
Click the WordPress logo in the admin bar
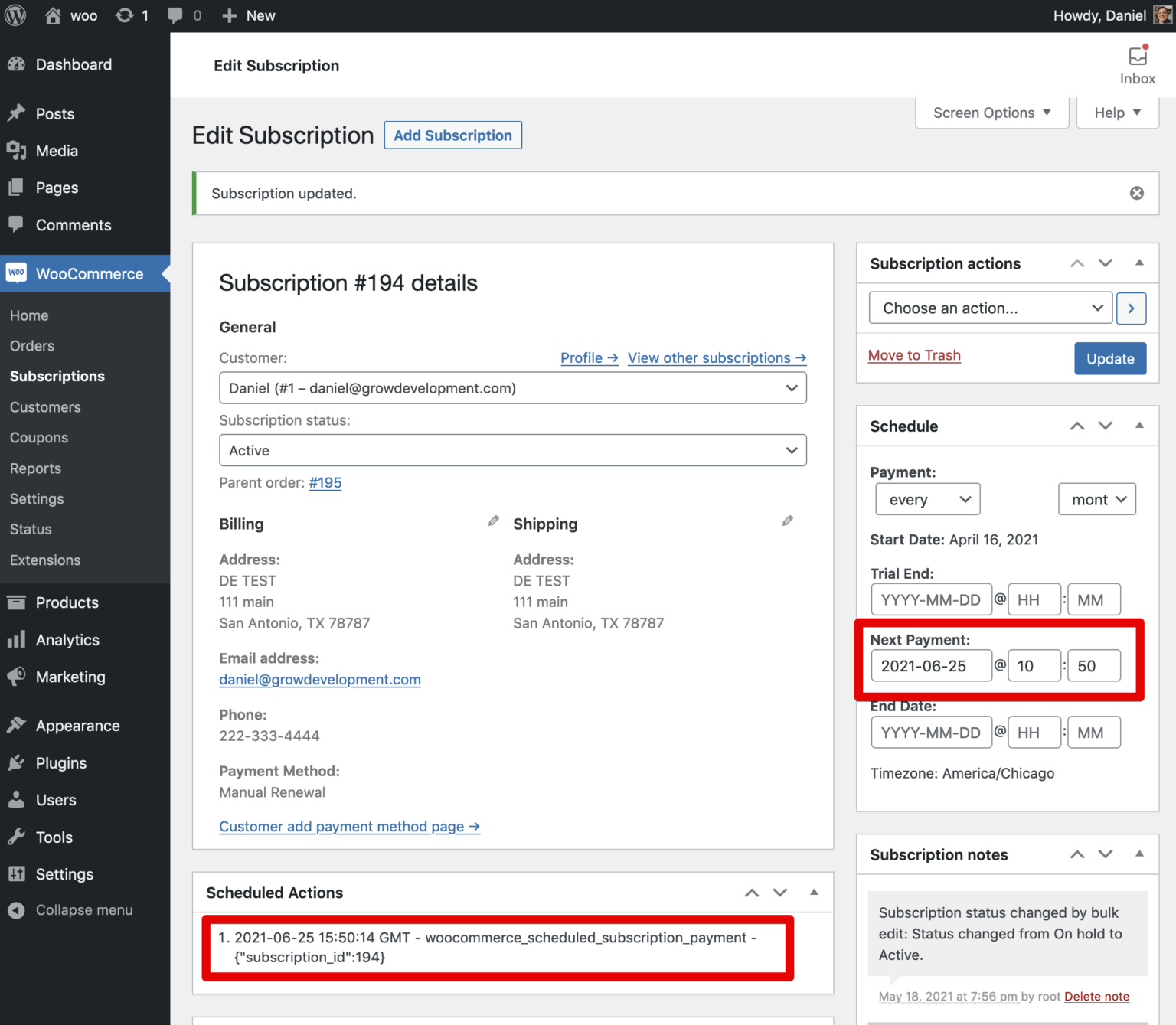point(15,15)
